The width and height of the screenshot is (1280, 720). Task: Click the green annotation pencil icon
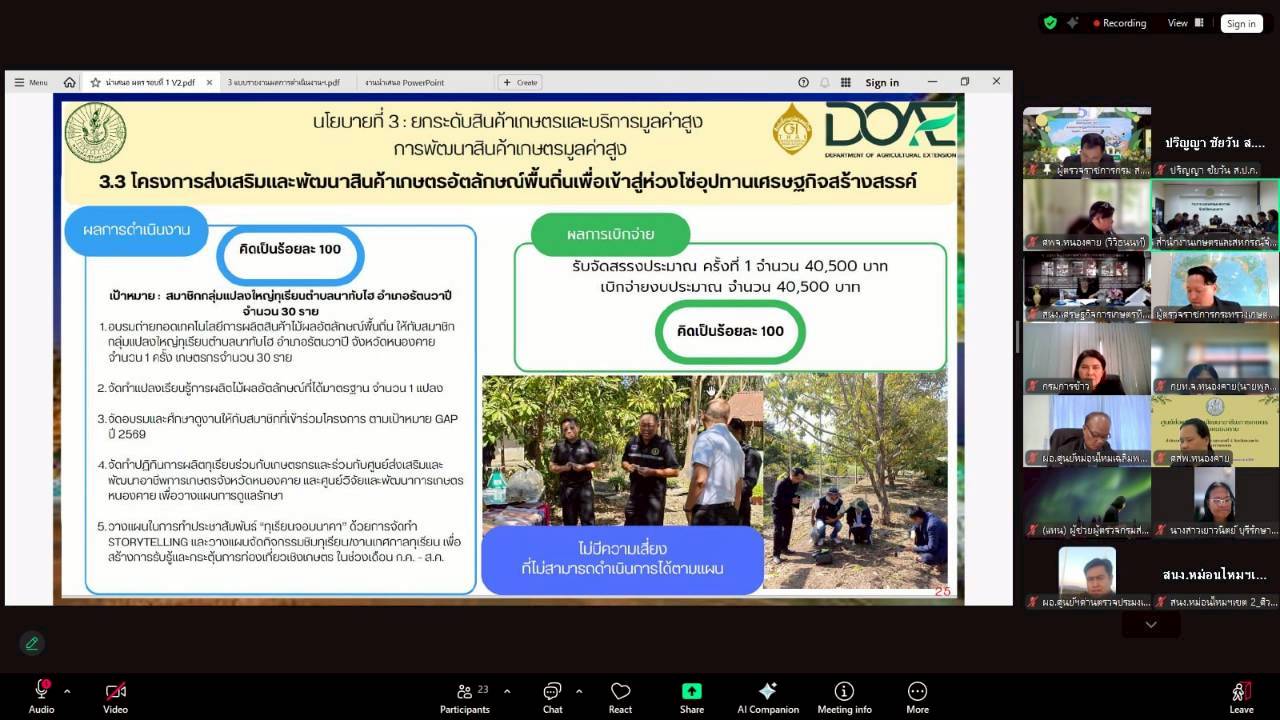pos(32,643)
